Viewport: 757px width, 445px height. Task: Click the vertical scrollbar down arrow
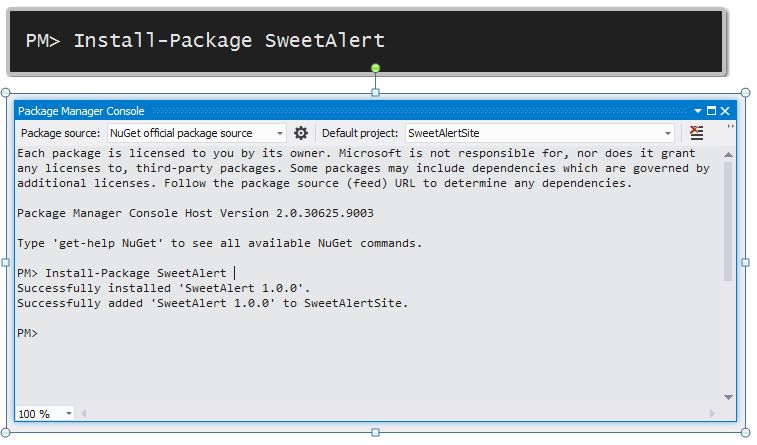click(x=730, y=398)
